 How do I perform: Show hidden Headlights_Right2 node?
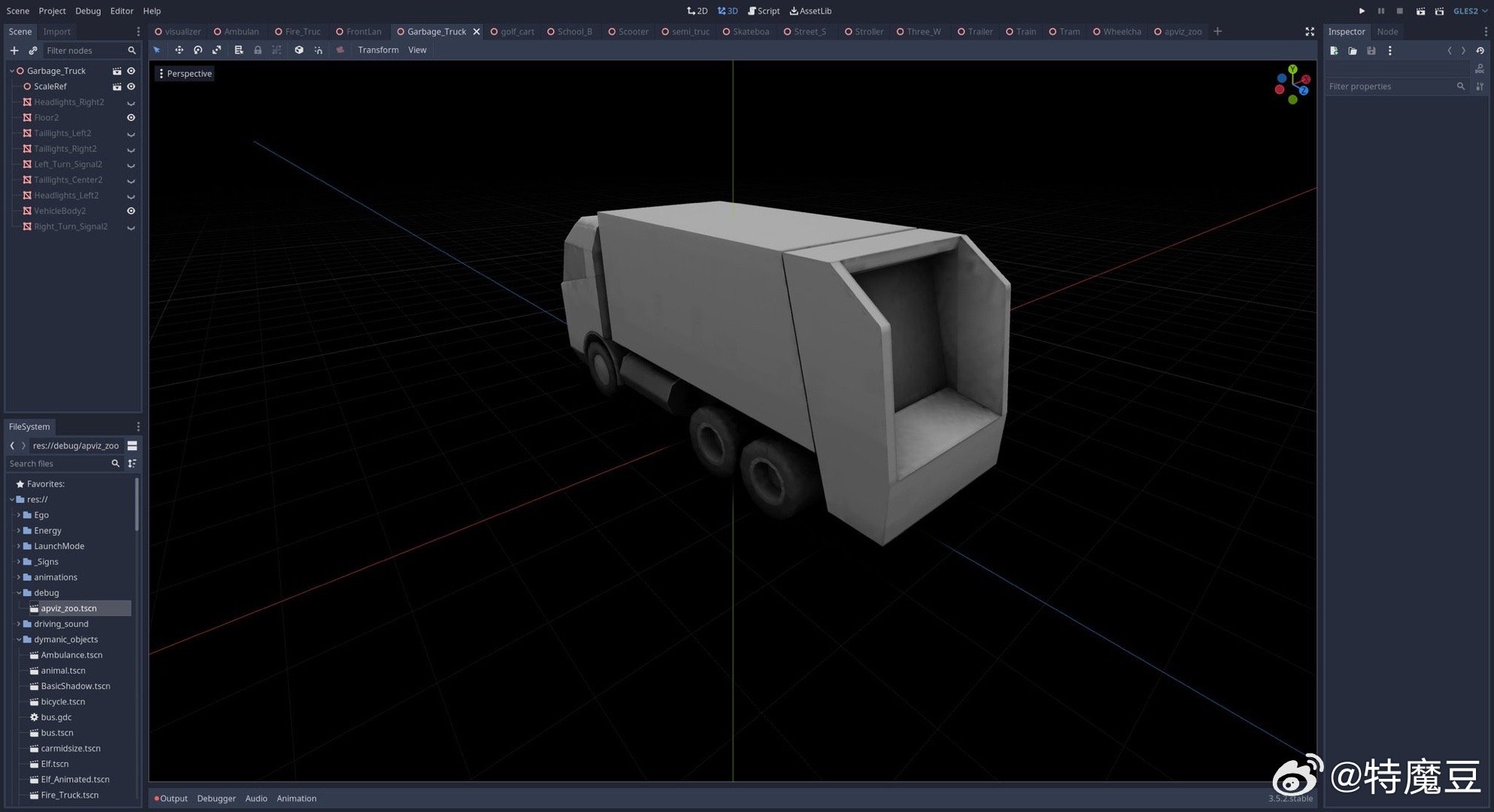131,102
